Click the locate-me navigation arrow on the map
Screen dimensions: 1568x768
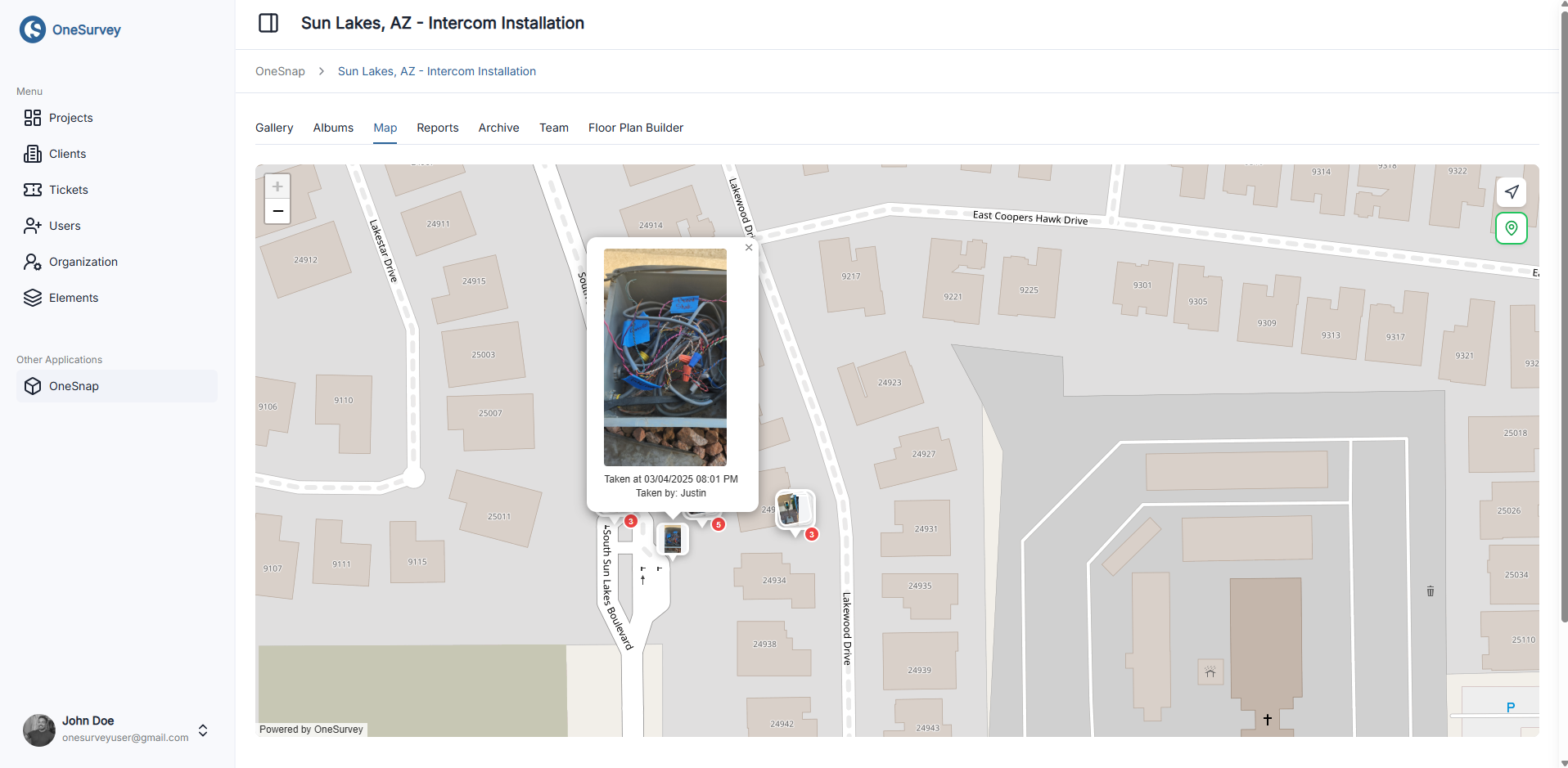point(1511,192)
